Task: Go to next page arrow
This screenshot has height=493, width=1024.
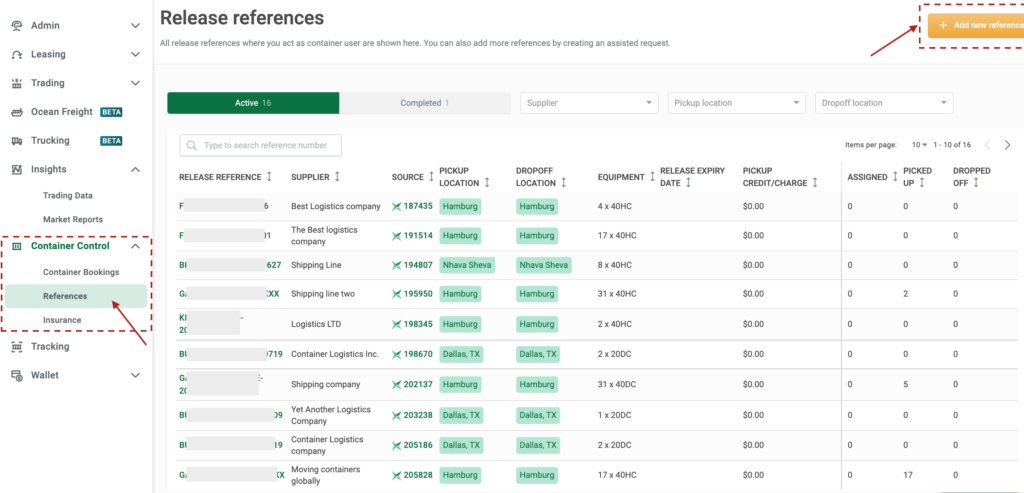Action: click(x=1007, y=145)
